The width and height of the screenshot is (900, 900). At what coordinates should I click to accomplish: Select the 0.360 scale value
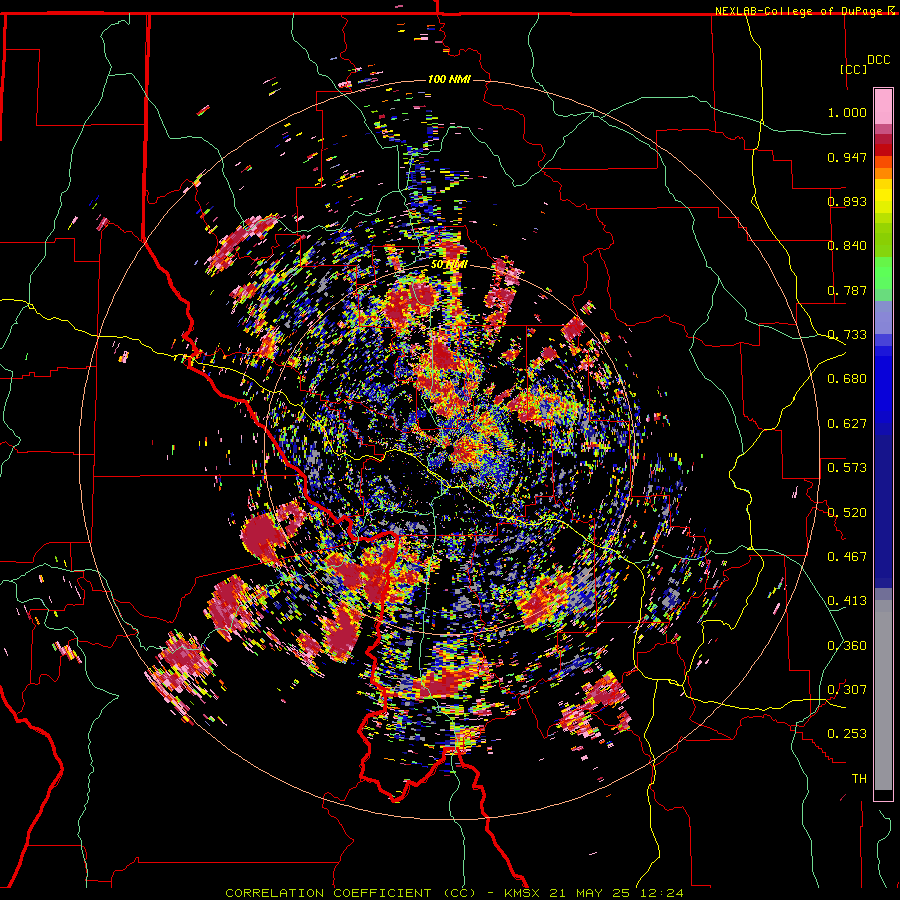coord(847,646)
